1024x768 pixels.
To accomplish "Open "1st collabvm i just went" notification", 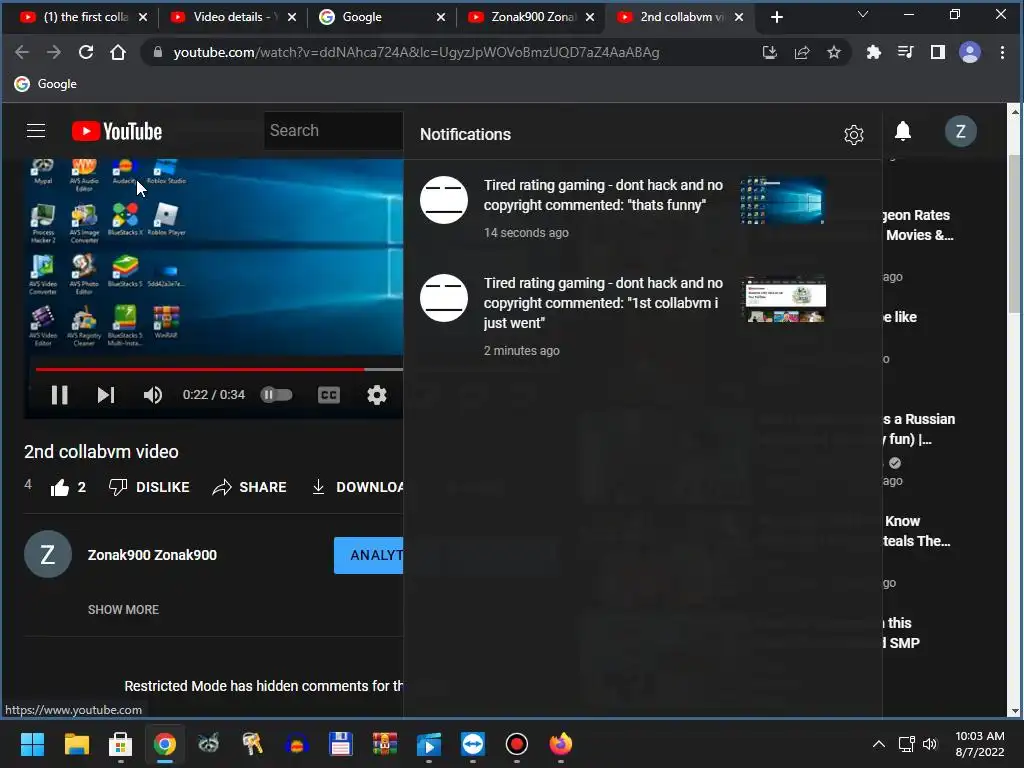I will point(643,316).
